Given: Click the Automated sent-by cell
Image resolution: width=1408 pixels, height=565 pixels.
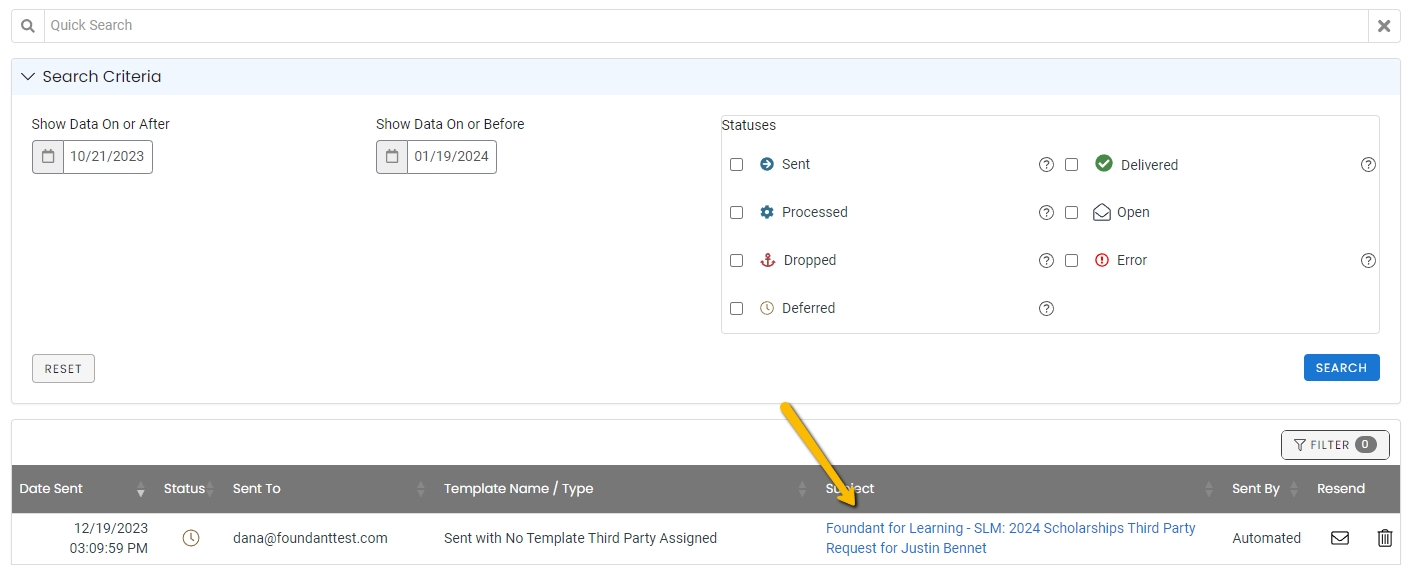Looking at the screenshot, I should [x=1266, y=538].
